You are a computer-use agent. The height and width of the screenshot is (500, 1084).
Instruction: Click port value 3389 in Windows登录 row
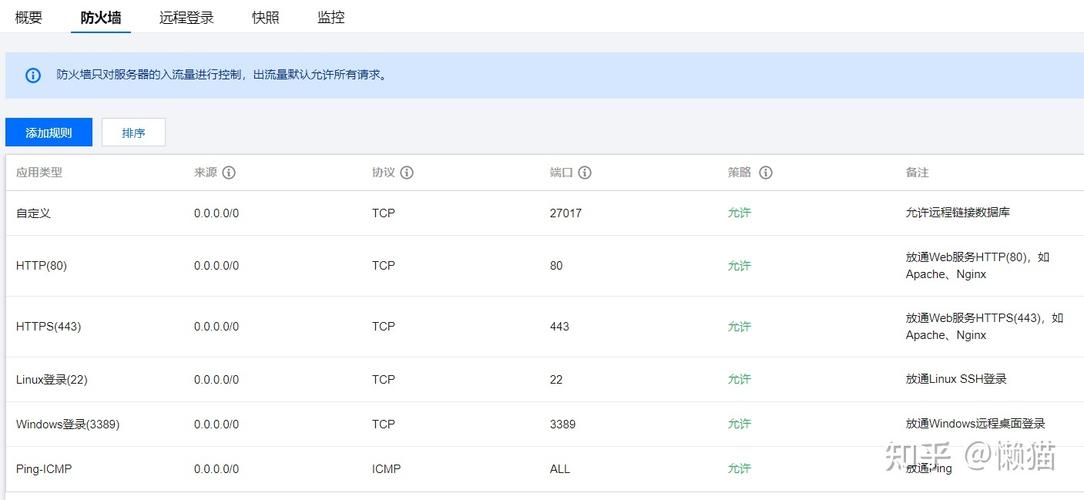[563, 424]
